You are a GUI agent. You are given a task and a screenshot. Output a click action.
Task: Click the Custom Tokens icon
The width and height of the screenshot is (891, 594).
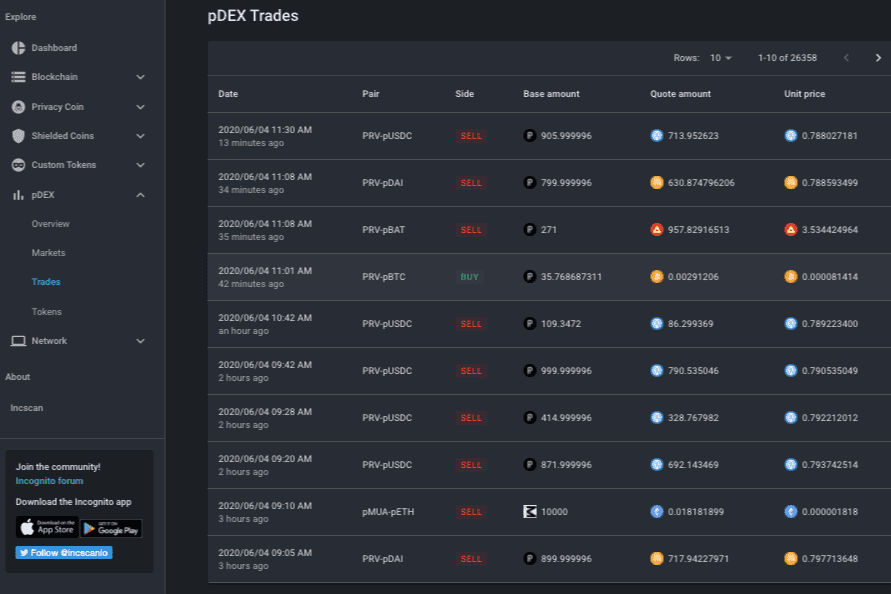(x=17, y=164)
